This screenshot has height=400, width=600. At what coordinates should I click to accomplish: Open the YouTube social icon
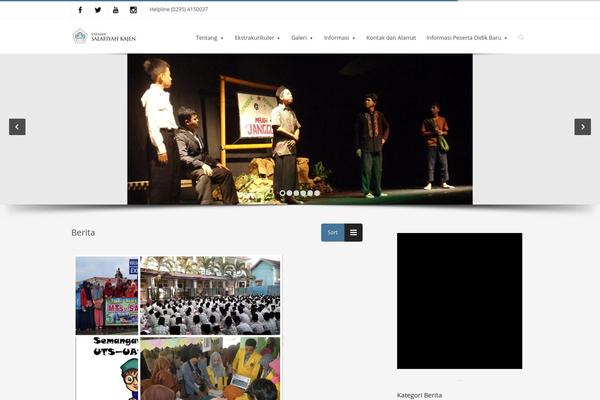point(116,10)
